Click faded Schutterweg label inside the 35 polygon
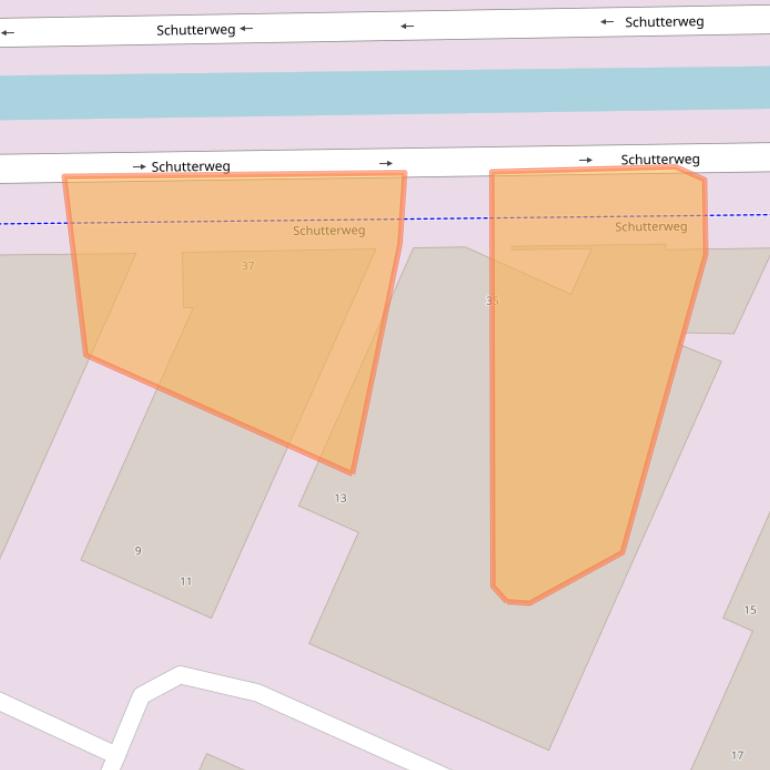 coord(651,227)
